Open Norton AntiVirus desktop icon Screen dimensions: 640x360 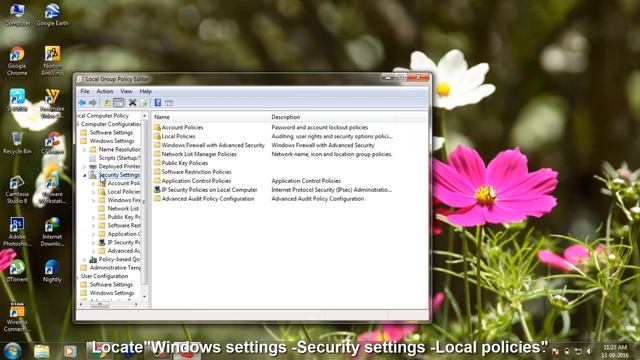(x=52, y=61)
